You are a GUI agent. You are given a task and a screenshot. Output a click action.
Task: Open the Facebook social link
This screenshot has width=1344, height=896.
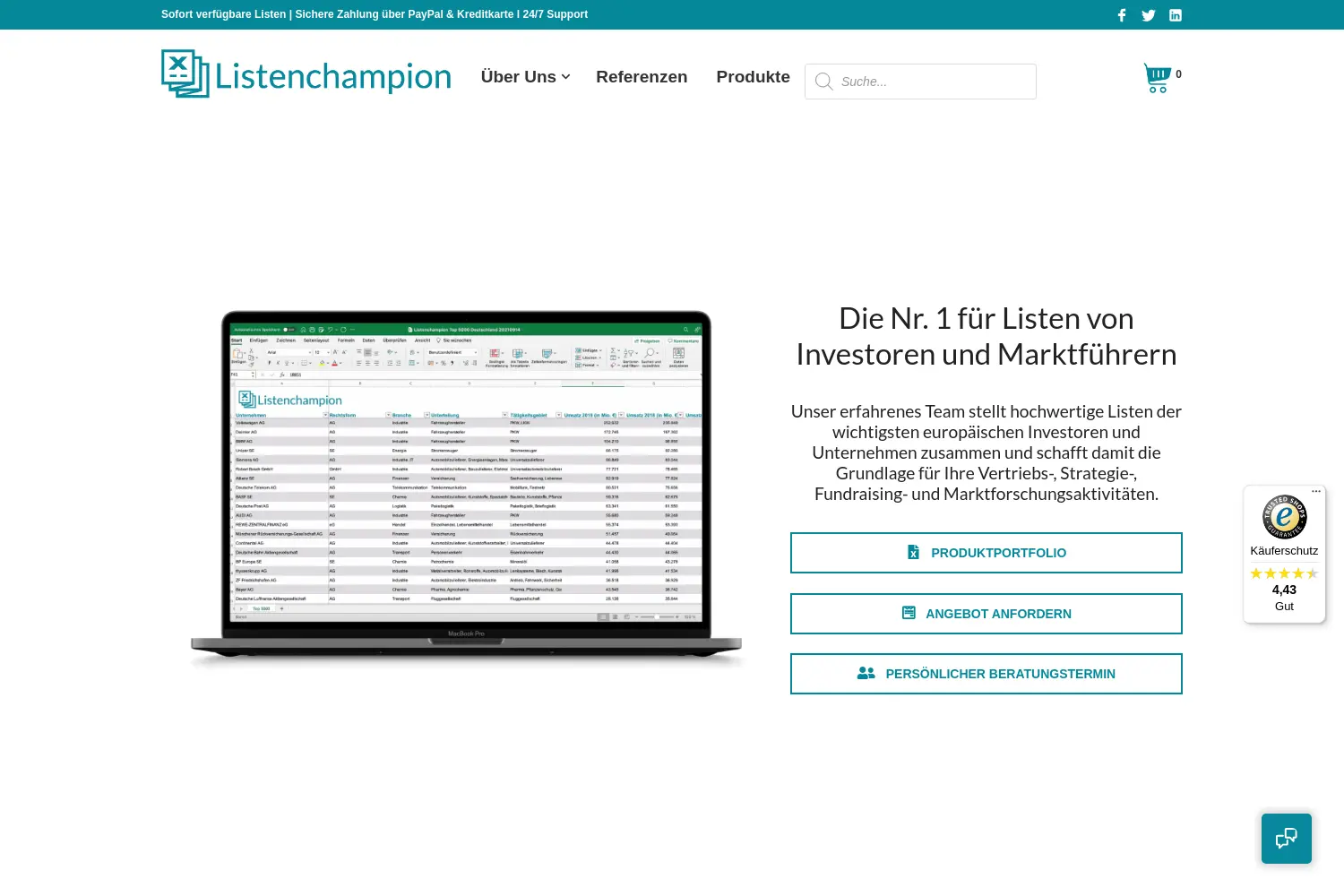point(1122,15)
